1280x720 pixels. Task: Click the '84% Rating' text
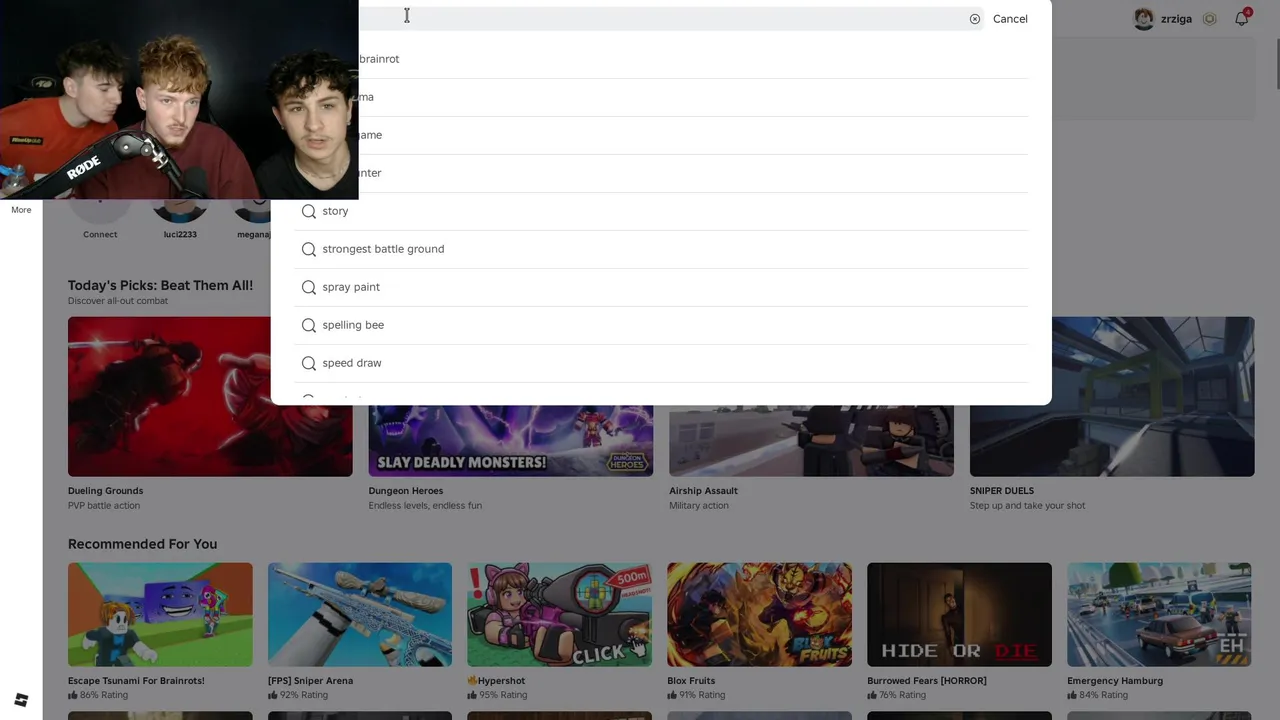tap(1103, 695)
